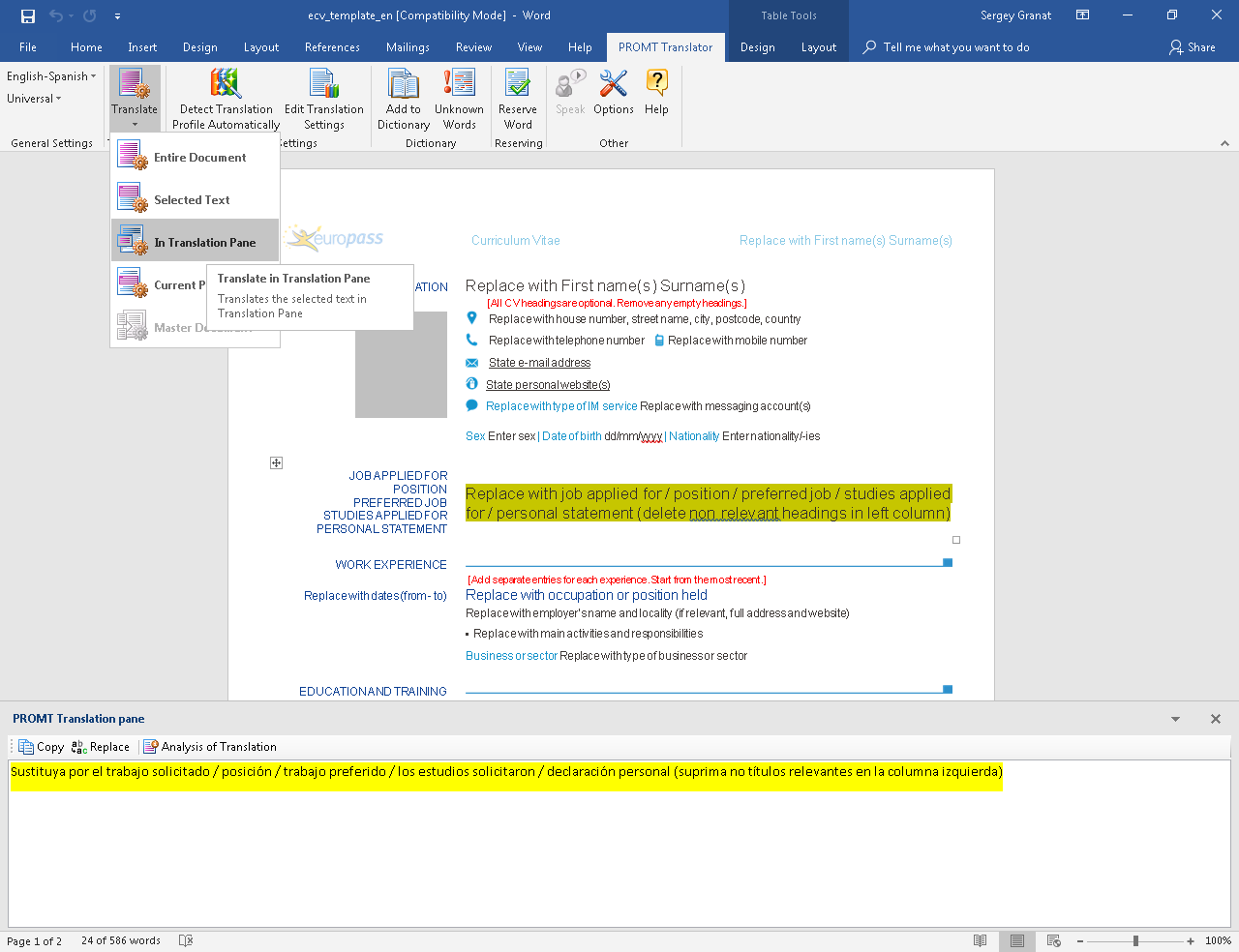The width and height of the screenshot is (1239, 952).
Task: Click the Reserve Word icon
Action: pyautogui.click(x=518, y=98)
